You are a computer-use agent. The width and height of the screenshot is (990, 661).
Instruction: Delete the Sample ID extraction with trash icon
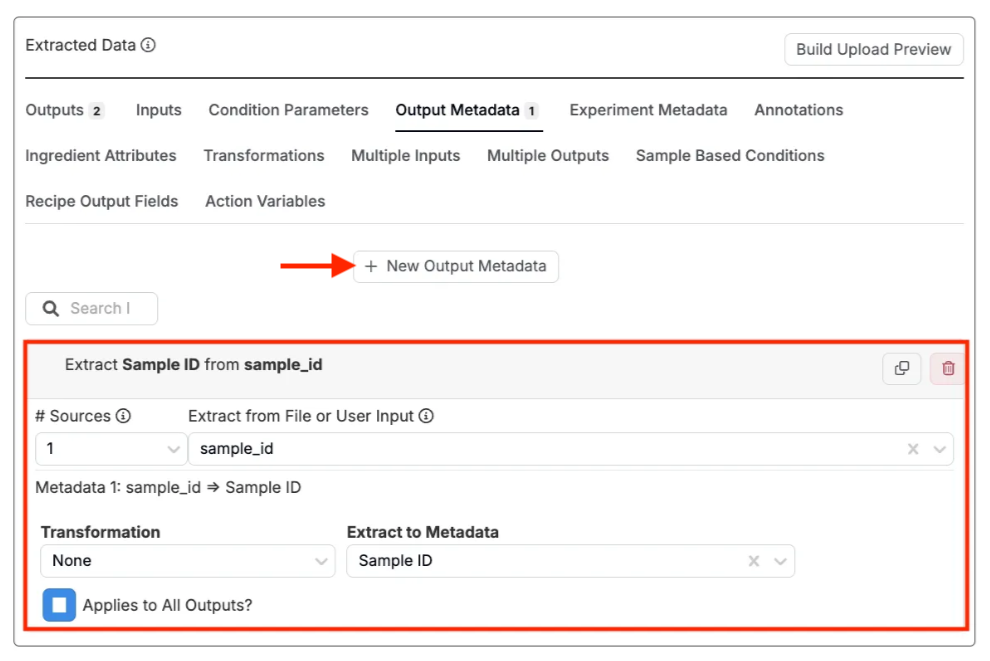click(948, 368)
